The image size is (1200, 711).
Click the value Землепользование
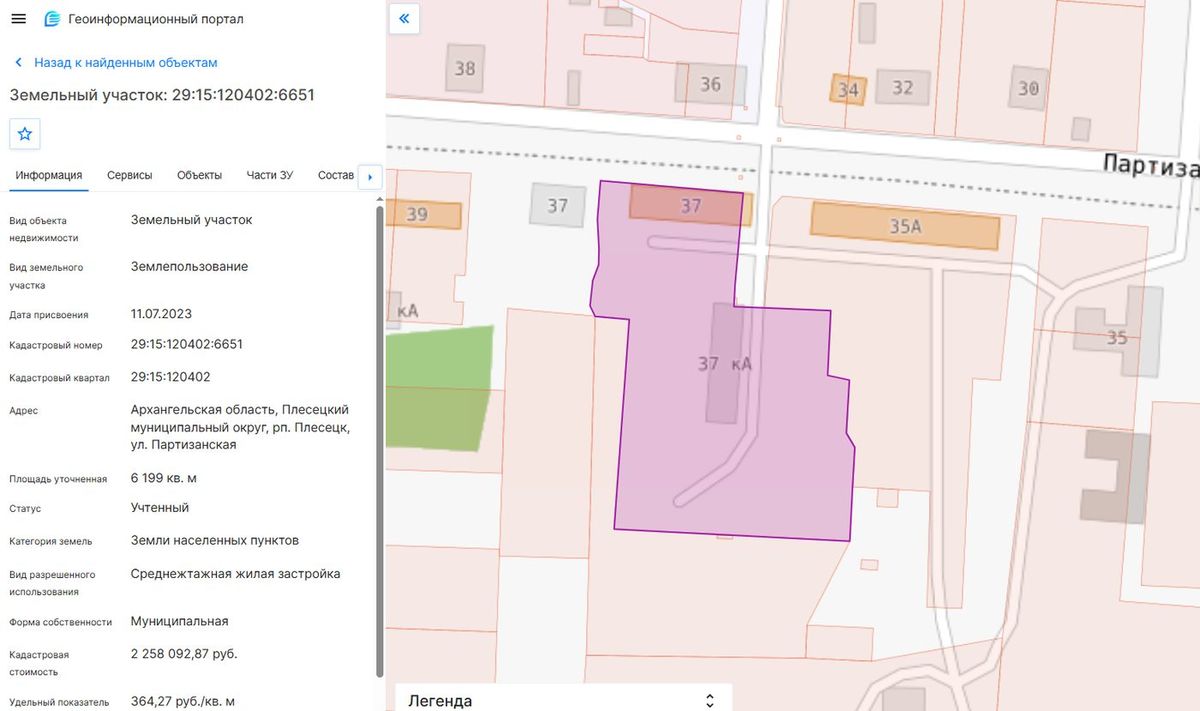pos(190,267)
